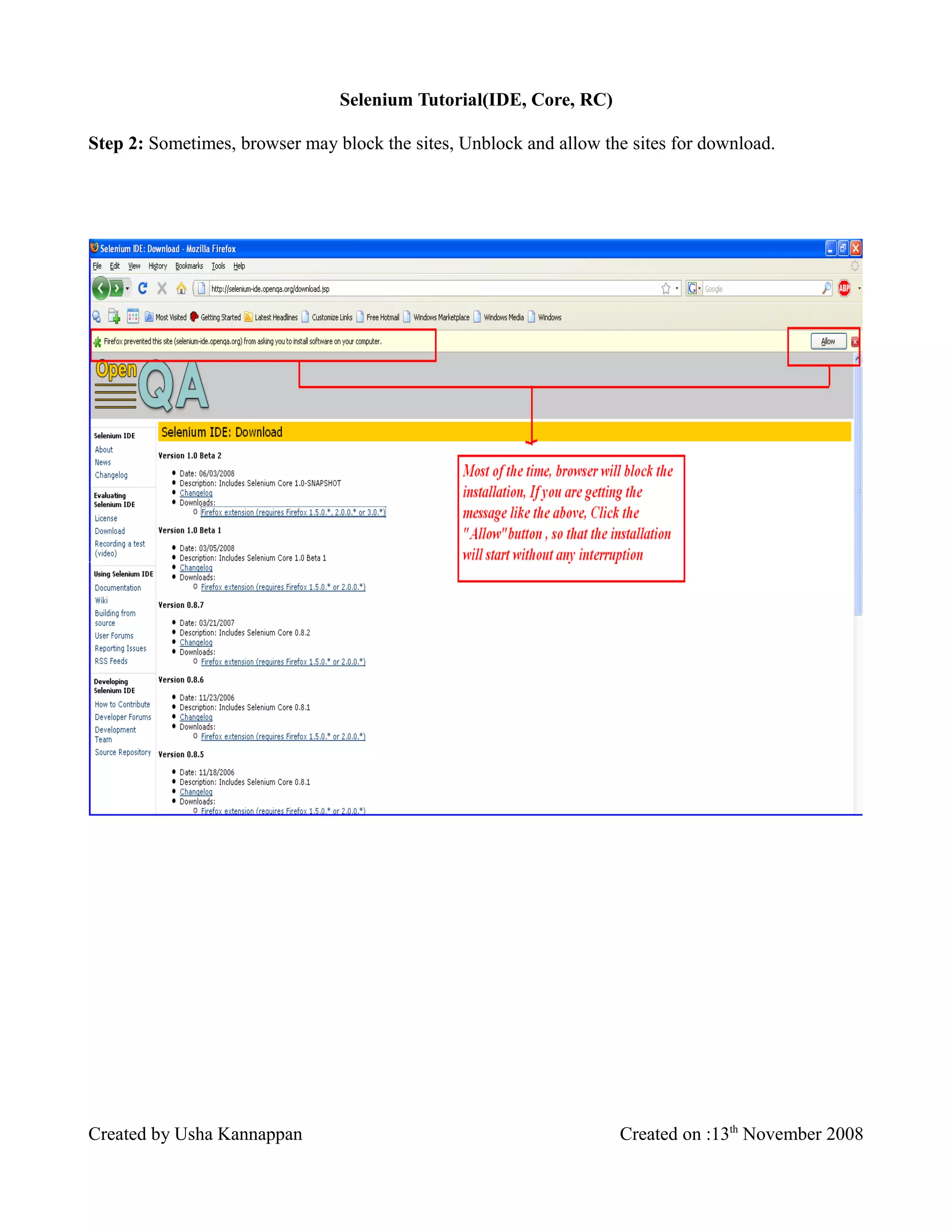952x1232 pixels.
Task: Open the Customize Links bookmark
Action: (x=327, y=317)
